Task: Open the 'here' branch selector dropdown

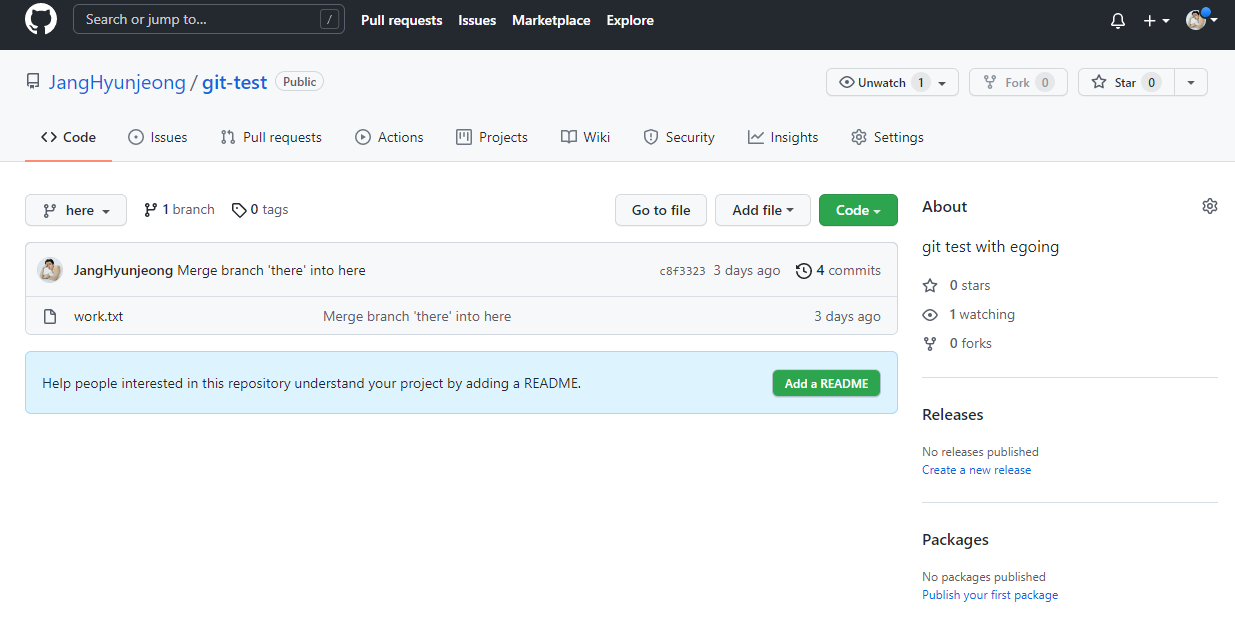Action: [x=76, y=210]
